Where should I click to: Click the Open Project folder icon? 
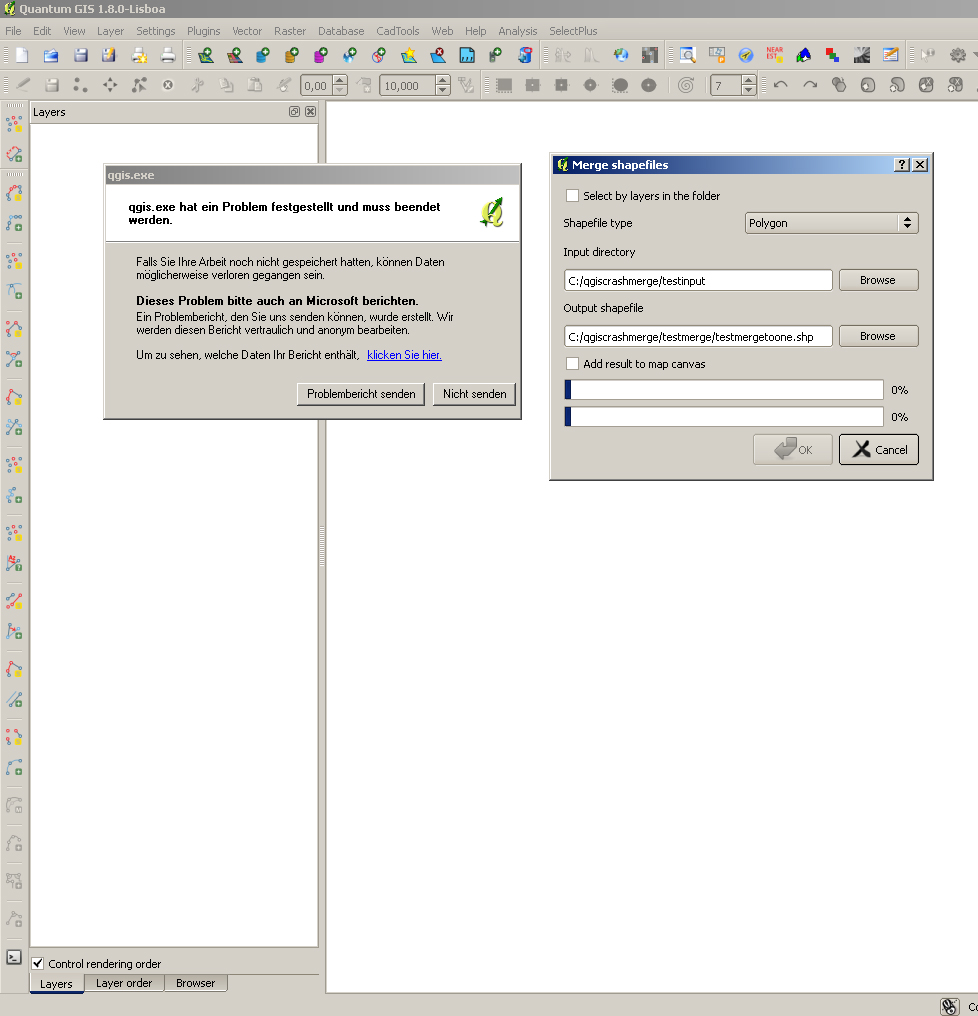pyautogui.click(x=51, y=55)
